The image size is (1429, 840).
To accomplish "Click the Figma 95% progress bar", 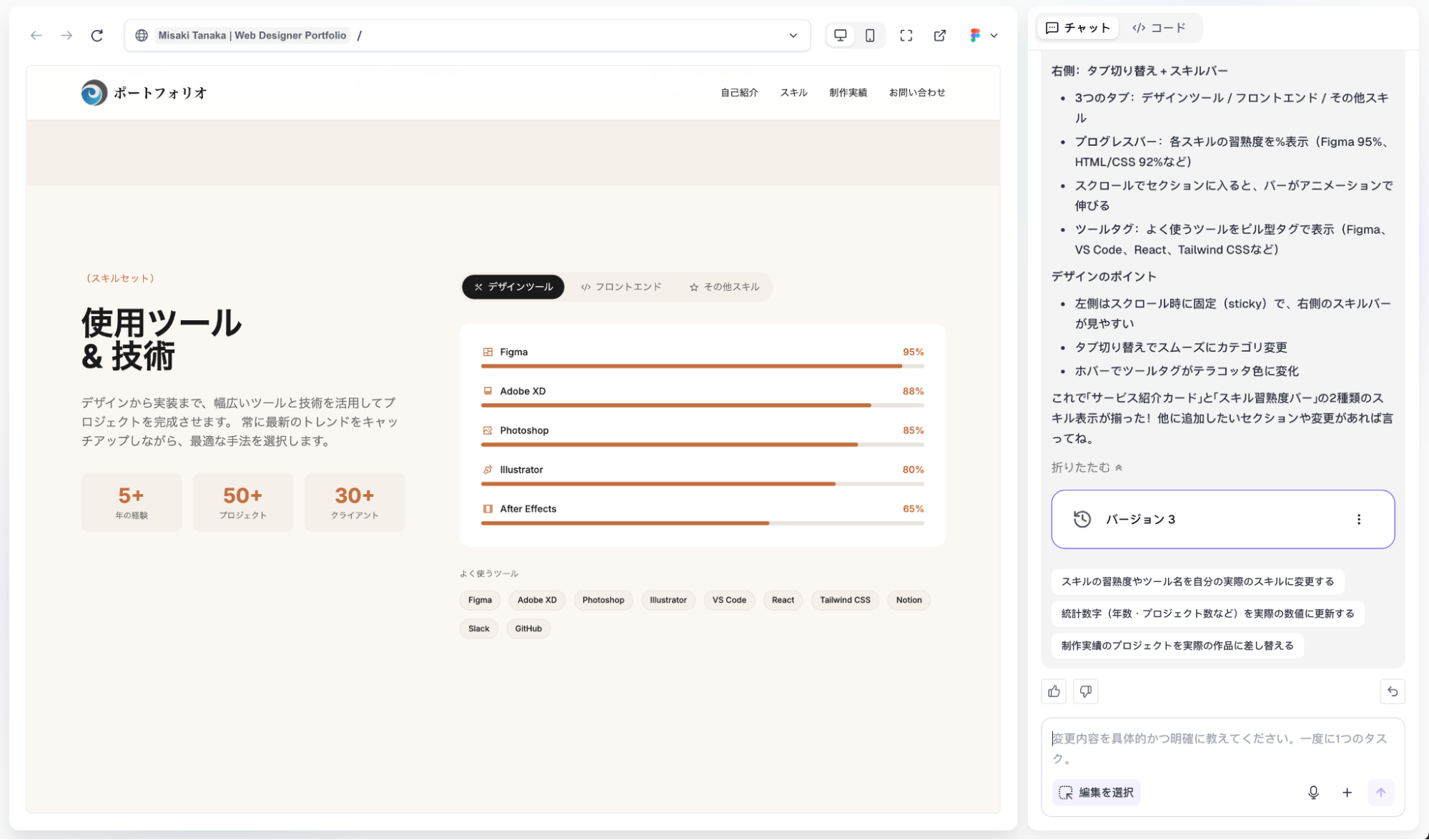I will [x=703, y=366].
